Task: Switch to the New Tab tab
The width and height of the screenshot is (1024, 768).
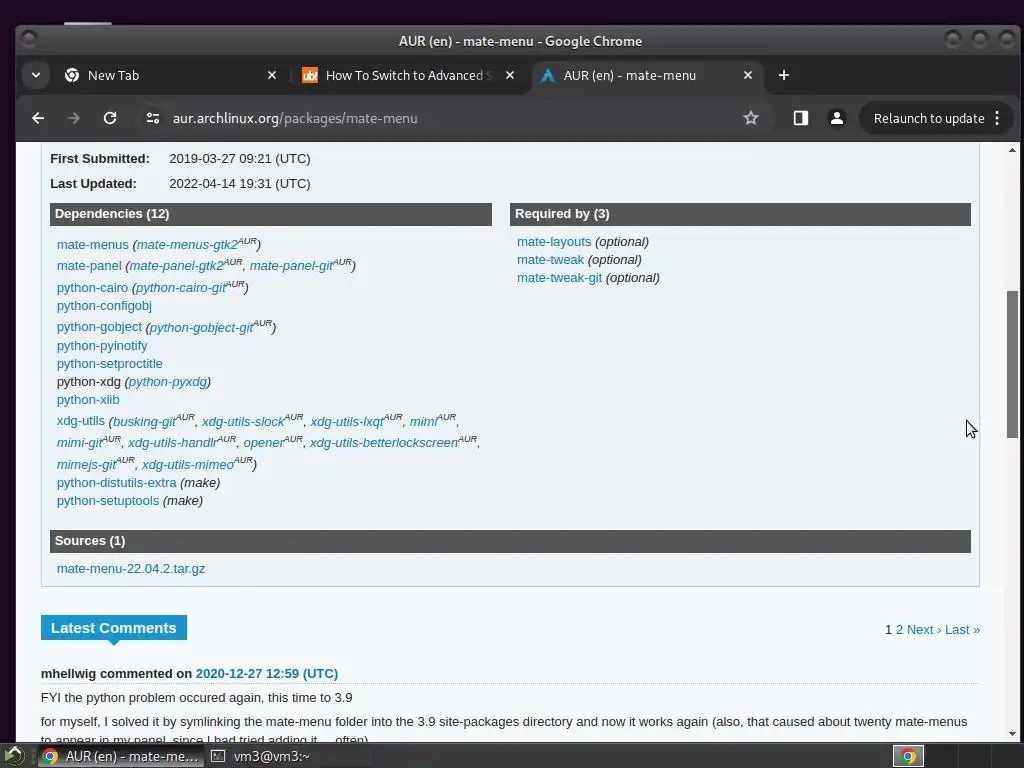Action: 171,75
